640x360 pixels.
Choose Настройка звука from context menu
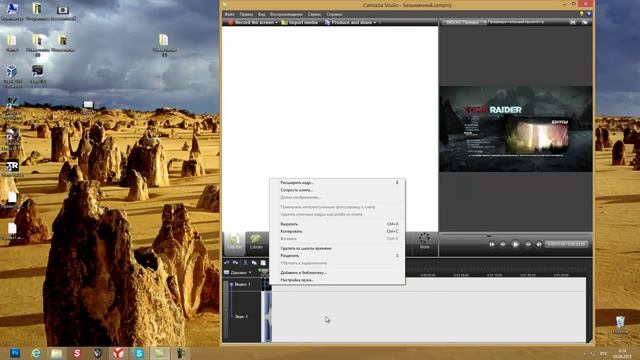pos(338,280)
